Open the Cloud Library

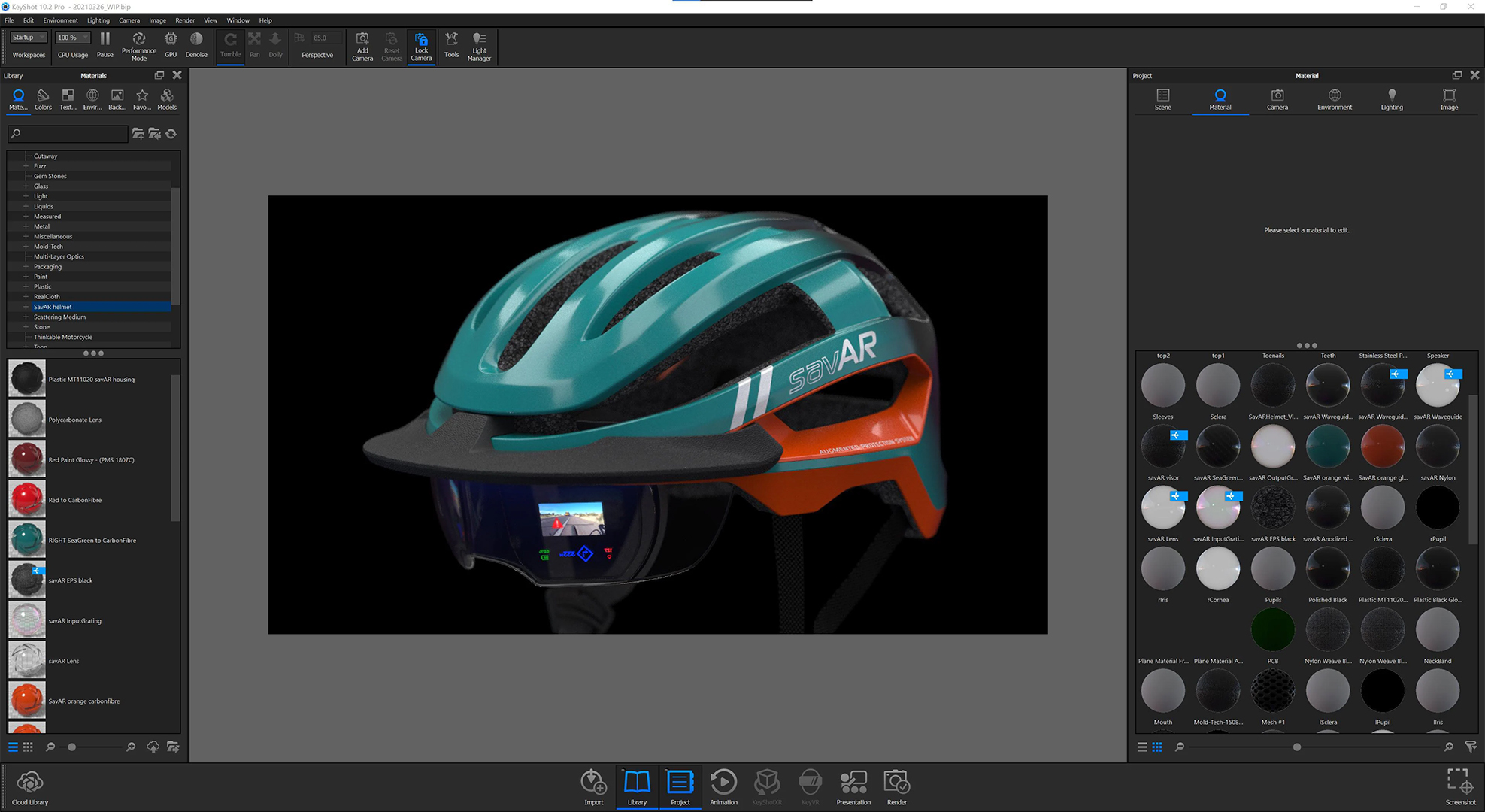click(30, 787)
